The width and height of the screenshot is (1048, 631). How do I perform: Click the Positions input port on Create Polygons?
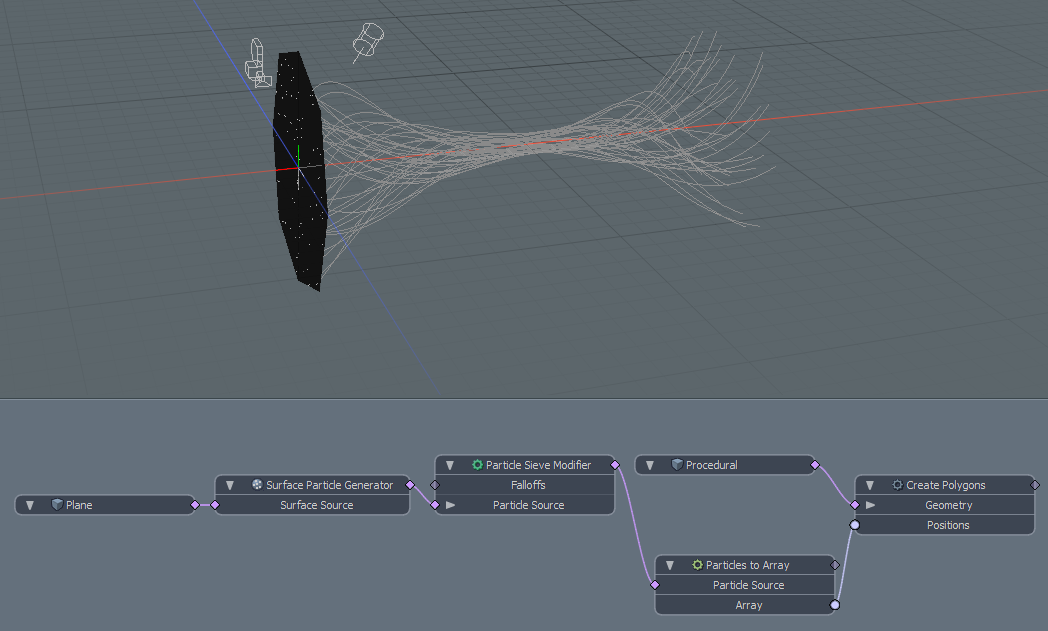click(855, 525)
